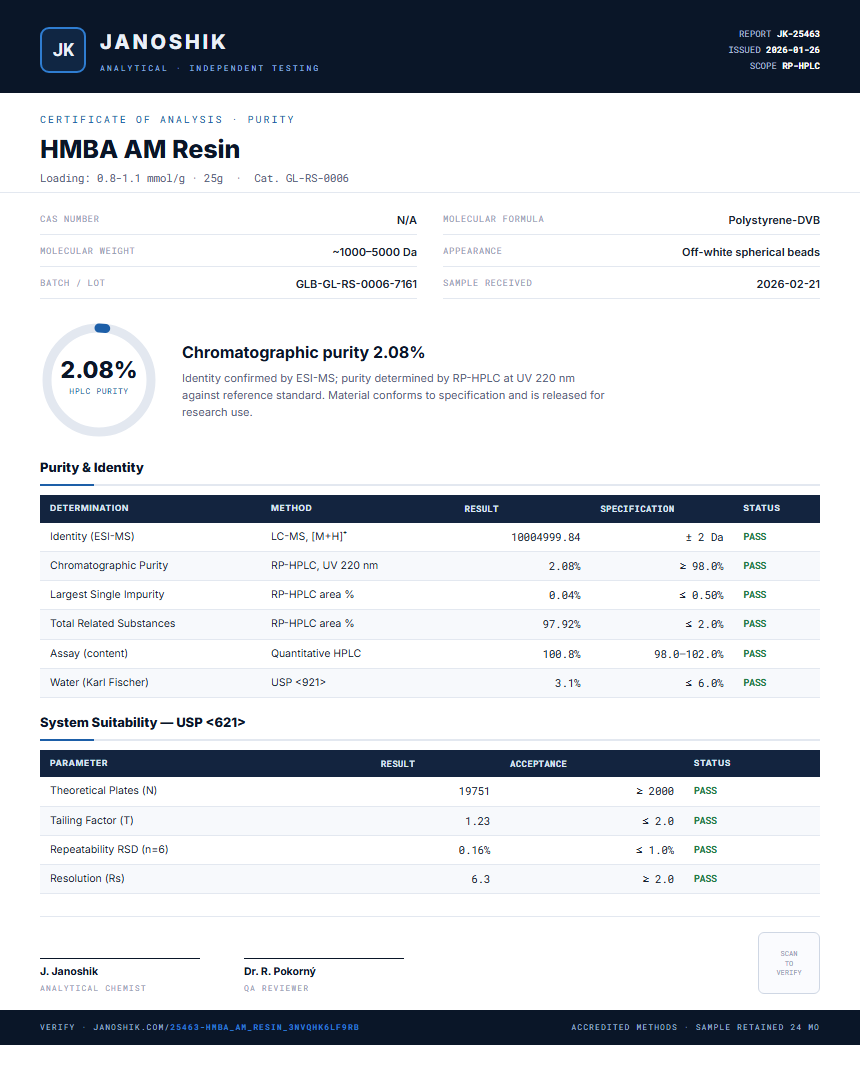Click the Assay (content) row label
This screenshot has height=1073, width=860.
(x=89, y=654)
